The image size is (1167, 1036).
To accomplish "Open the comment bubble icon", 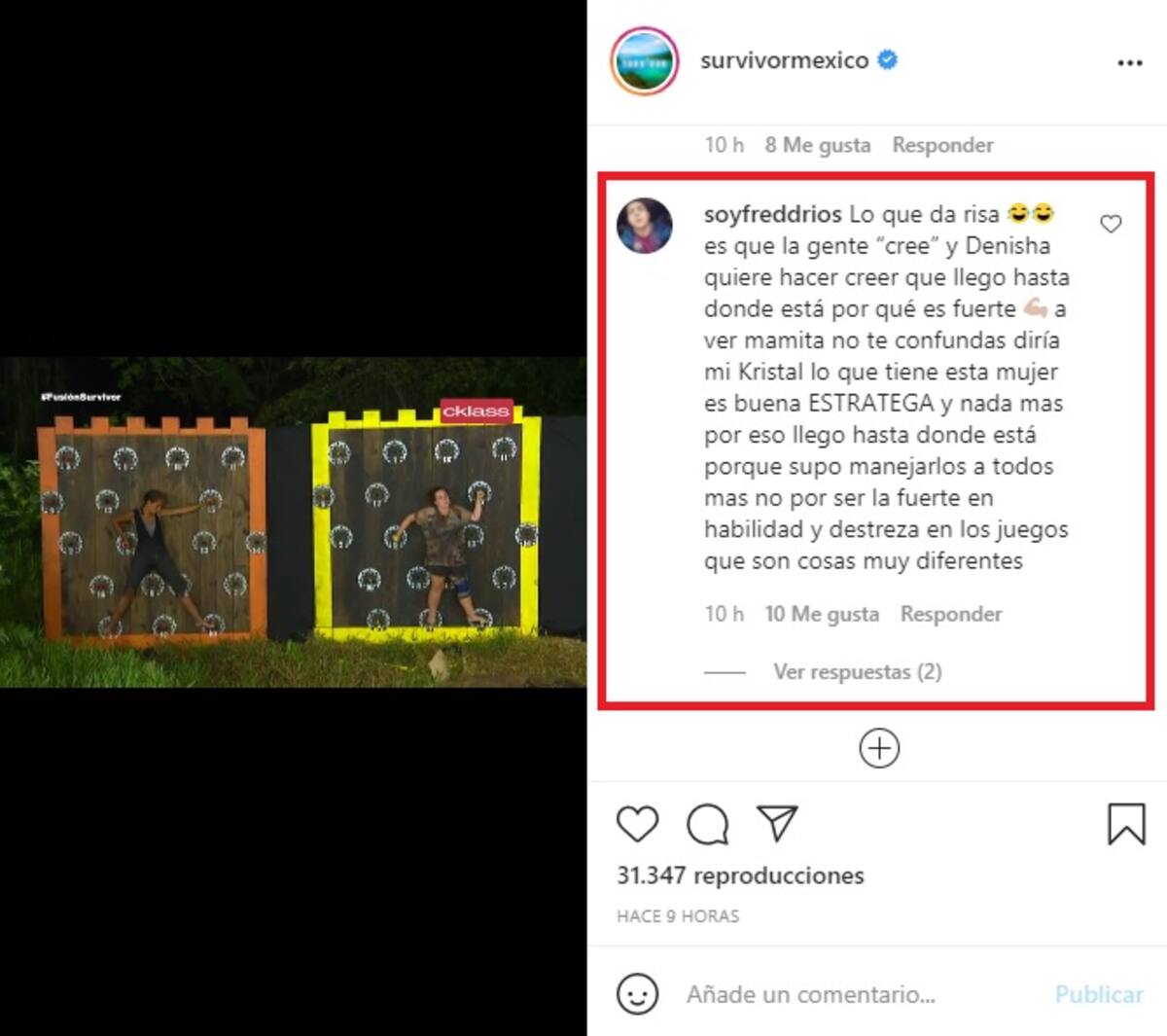I will 708,825.
